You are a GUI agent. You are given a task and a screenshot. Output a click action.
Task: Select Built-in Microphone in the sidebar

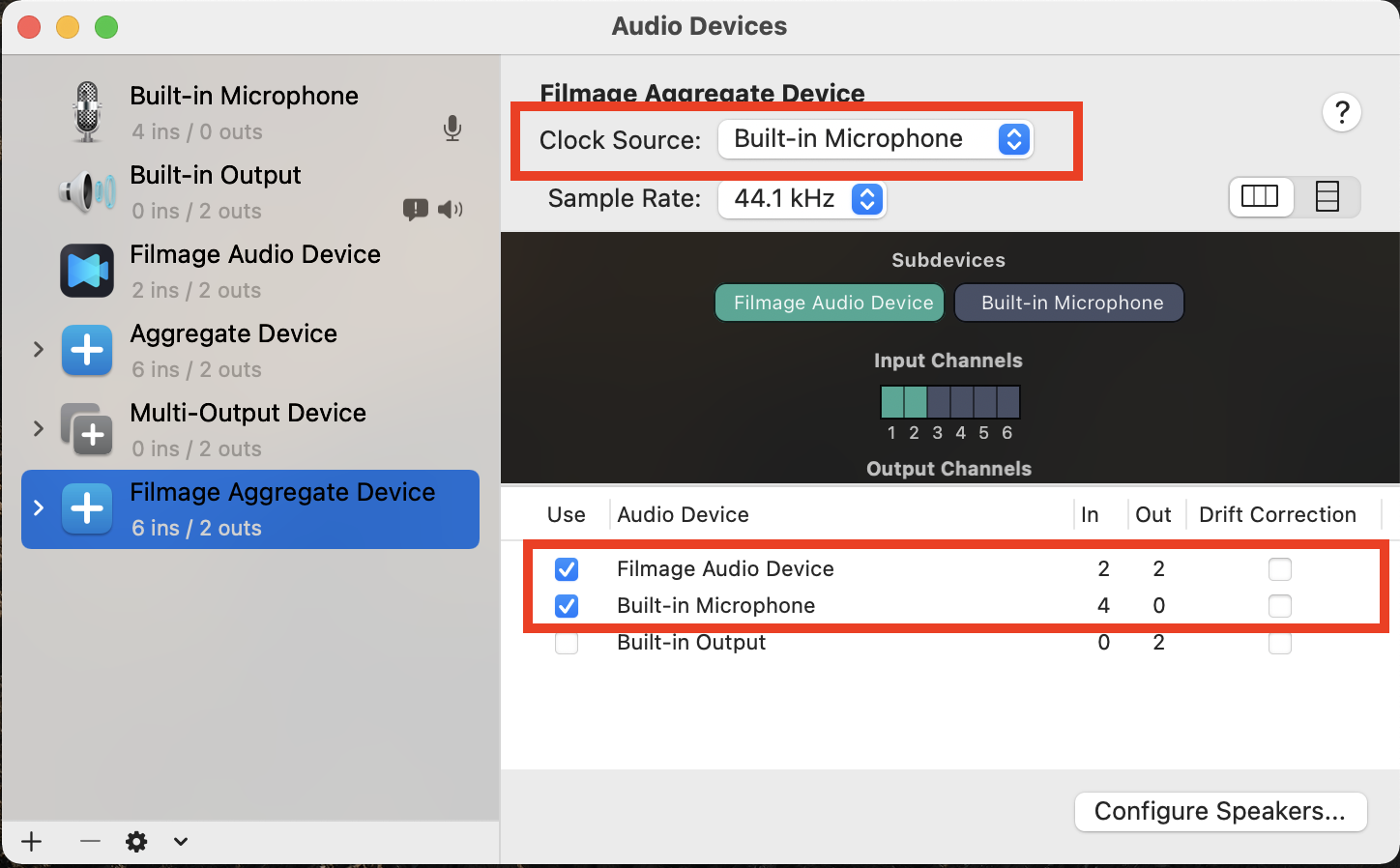point(250,112)
